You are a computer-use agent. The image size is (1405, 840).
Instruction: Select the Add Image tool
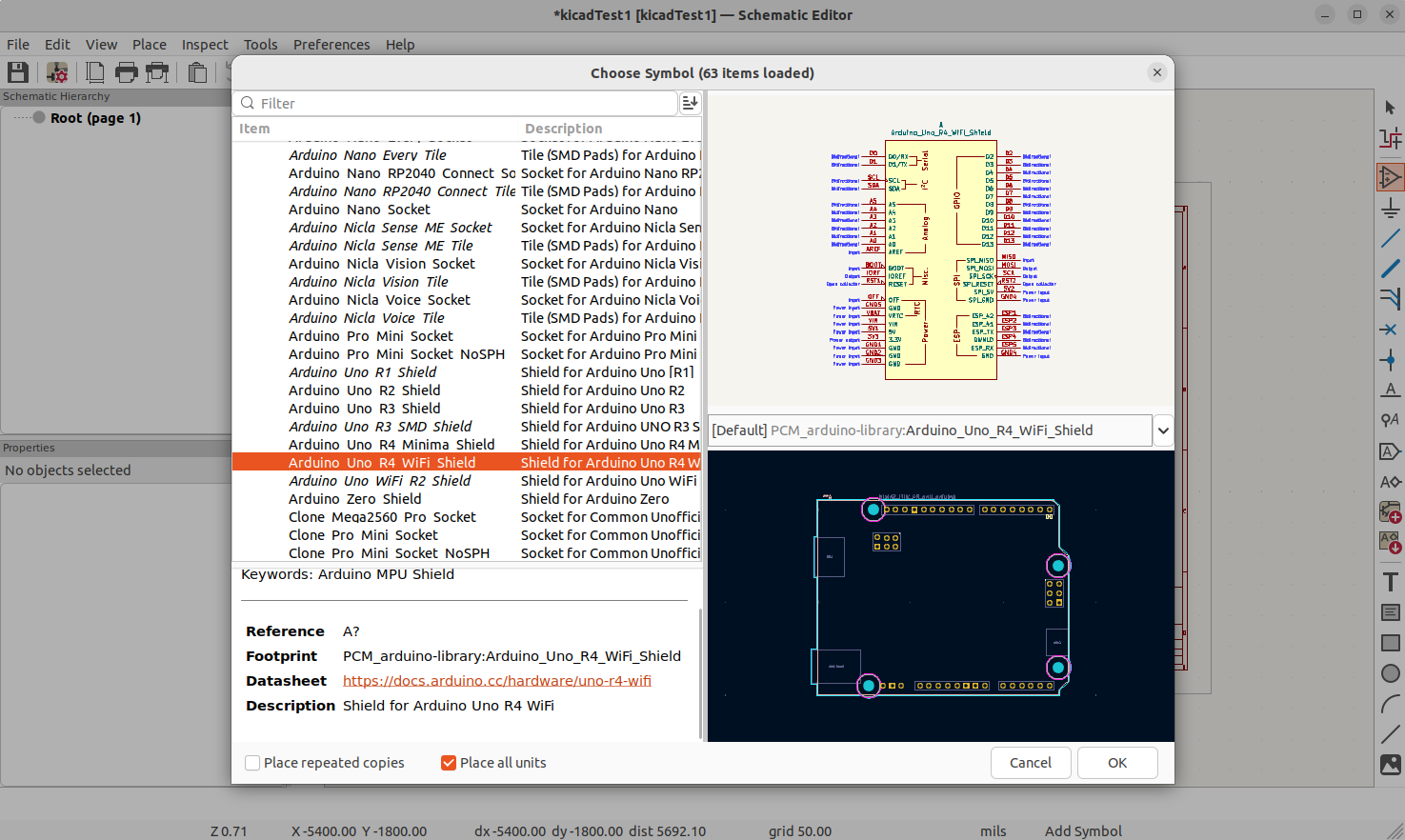(x=1391, y=765)
